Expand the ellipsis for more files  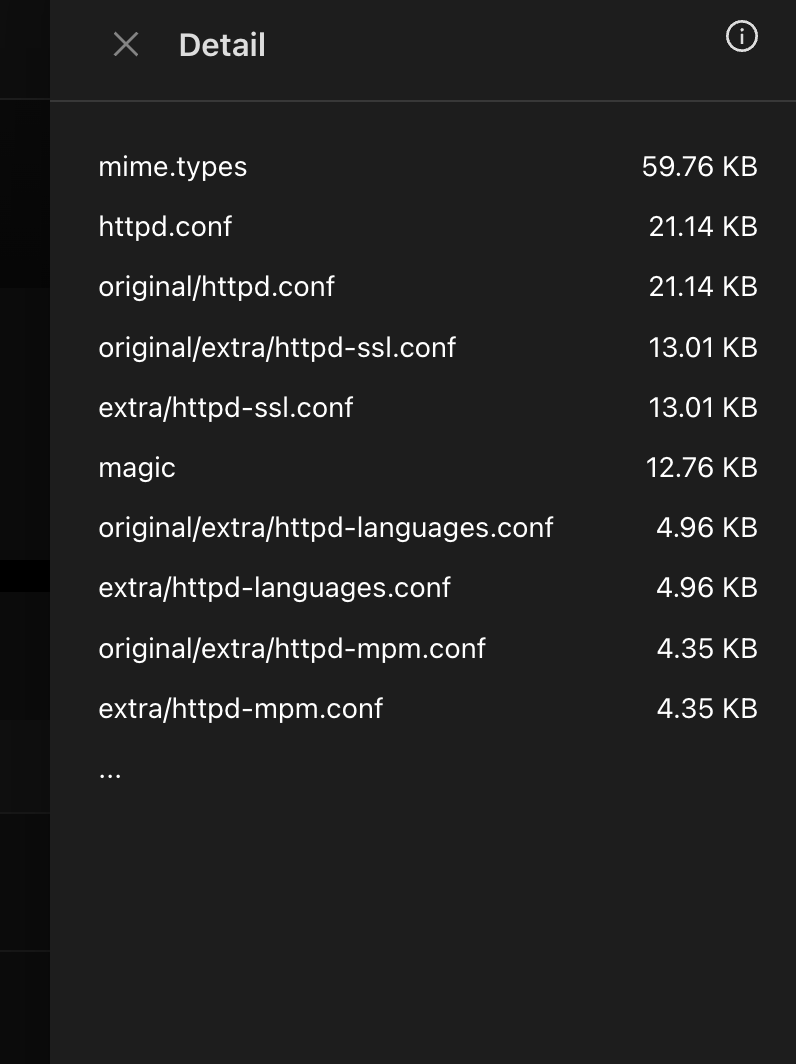110,775
